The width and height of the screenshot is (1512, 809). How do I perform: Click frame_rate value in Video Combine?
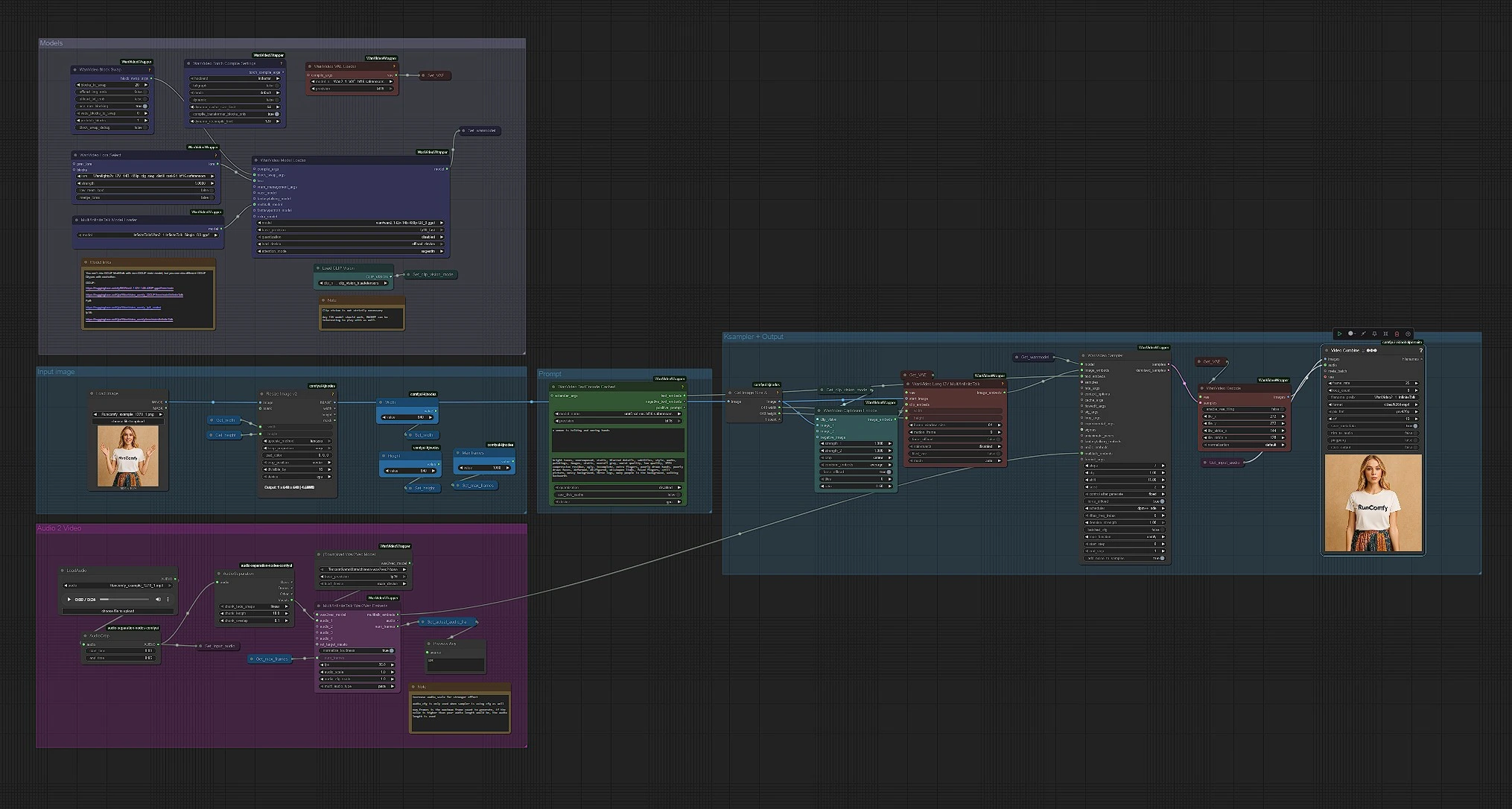click(x=1373, y=383)
